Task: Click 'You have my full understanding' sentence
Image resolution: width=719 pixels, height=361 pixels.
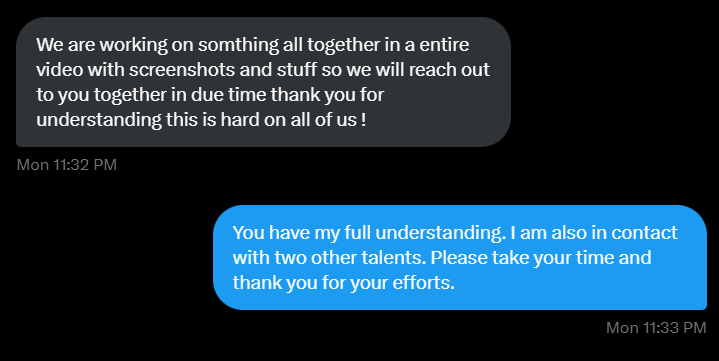Action: click(x=368, y=233)
